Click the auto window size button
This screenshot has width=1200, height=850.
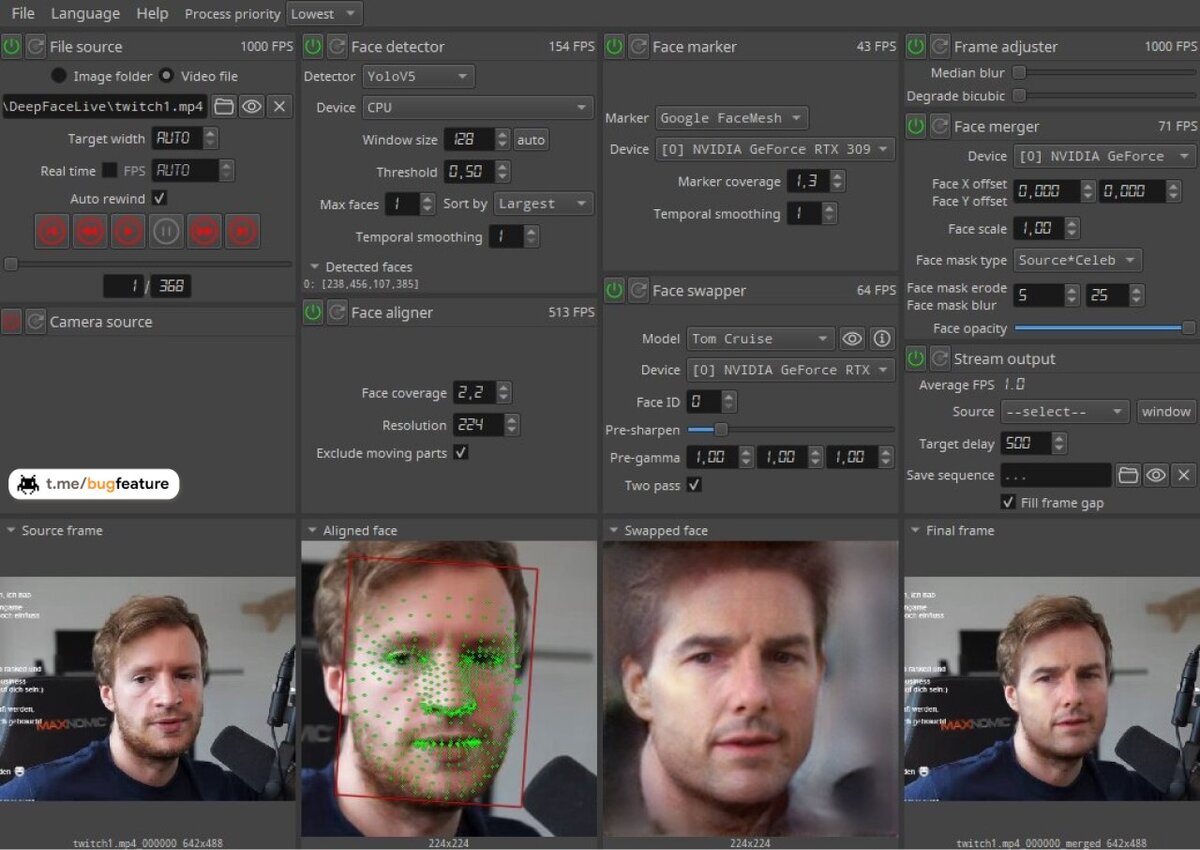point(531,140)
